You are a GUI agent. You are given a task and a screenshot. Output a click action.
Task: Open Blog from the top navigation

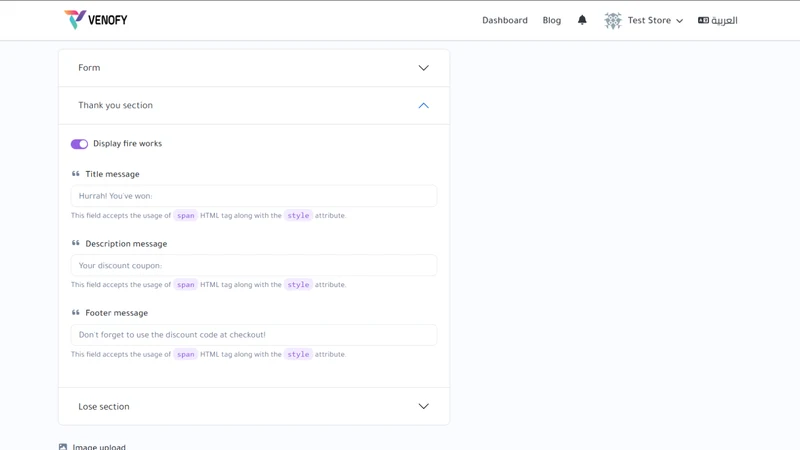coord(552,20)
